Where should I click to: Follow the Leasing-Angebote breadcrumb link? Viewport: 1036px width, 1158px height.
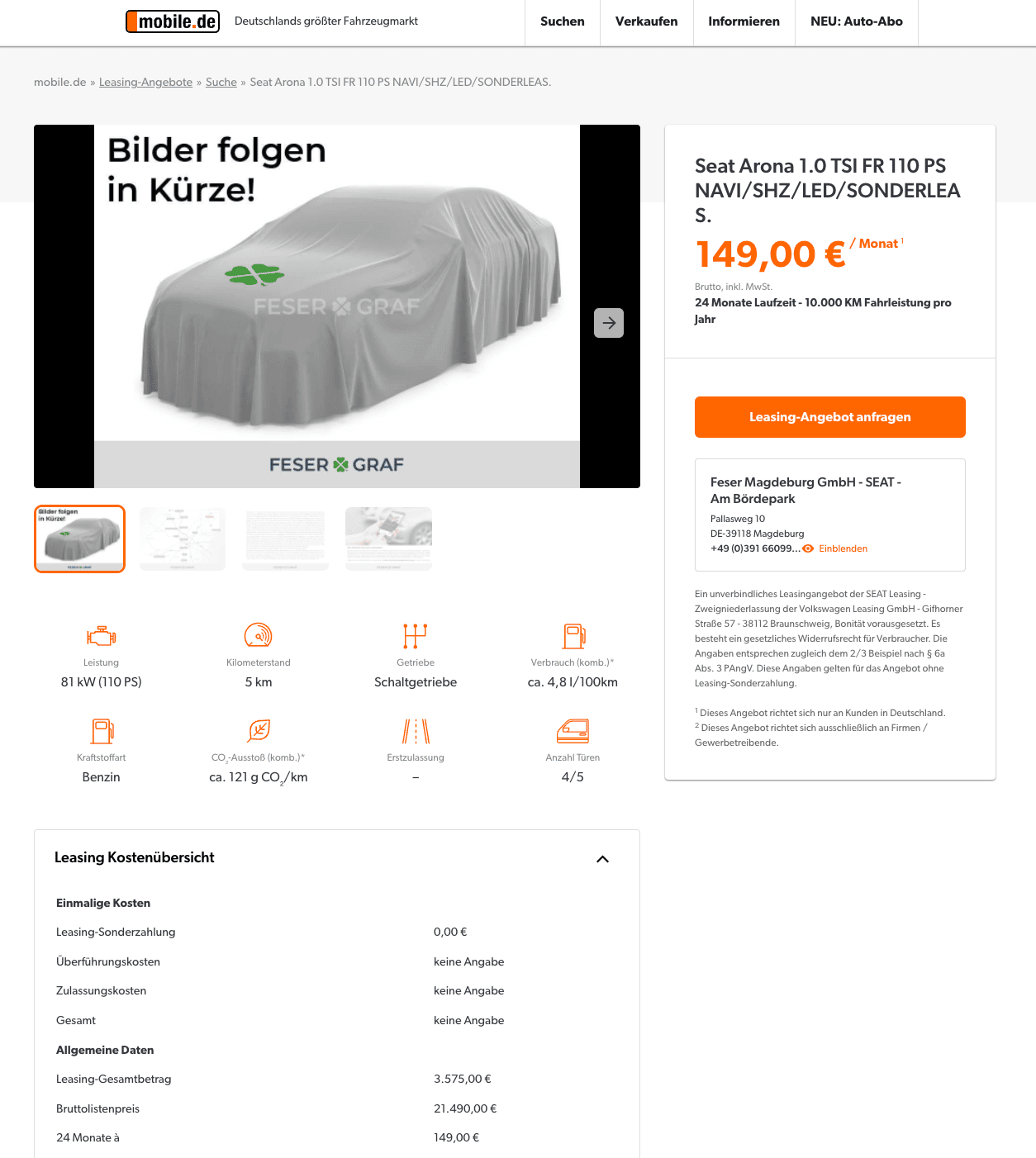coord(145,82)
